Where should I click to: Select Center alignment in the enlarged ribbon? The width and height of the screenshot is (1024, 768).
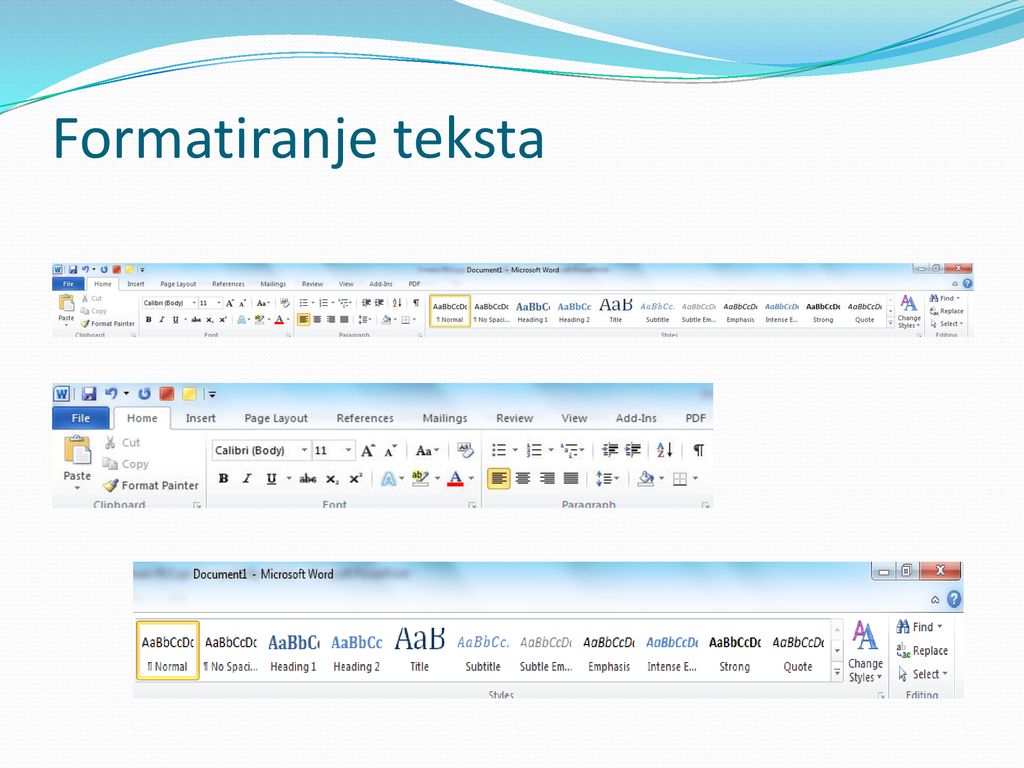[522, 479]
